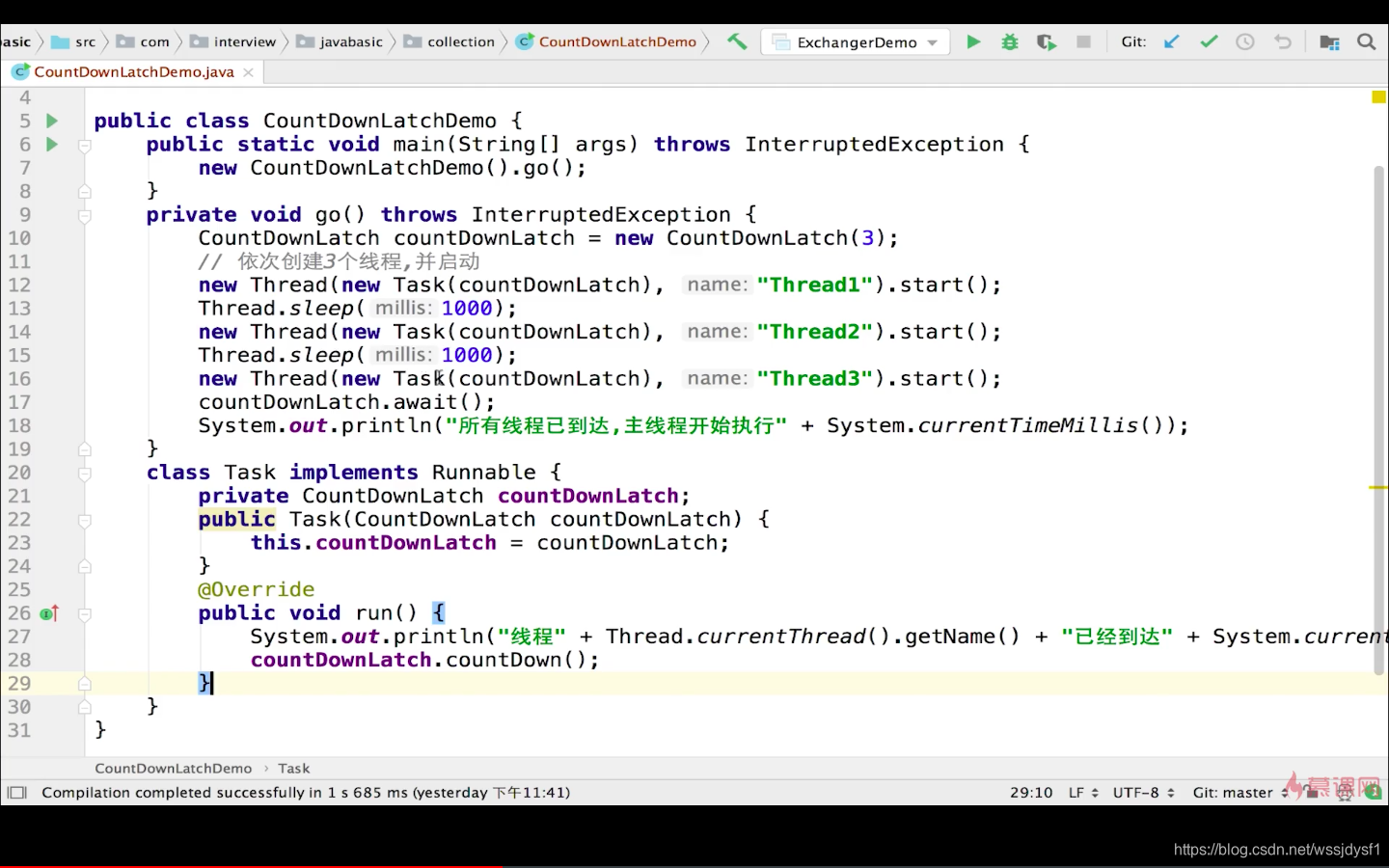Click the yellow inspection indicator at top right
The width and height of the screenshot is (1389, 868).
point(1378,96)
